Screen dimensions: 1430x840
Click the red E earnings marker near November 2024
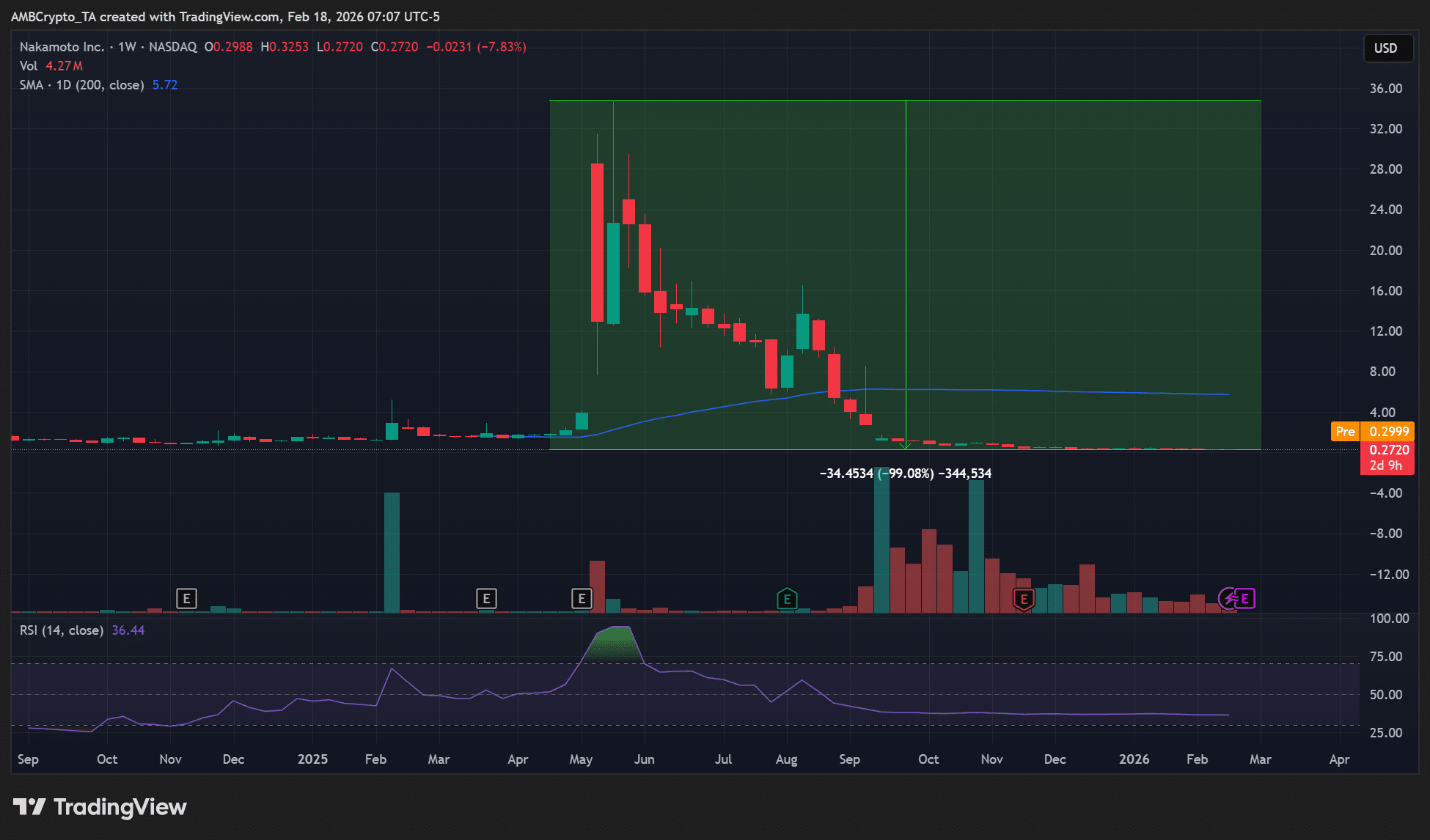pos(187,599)
